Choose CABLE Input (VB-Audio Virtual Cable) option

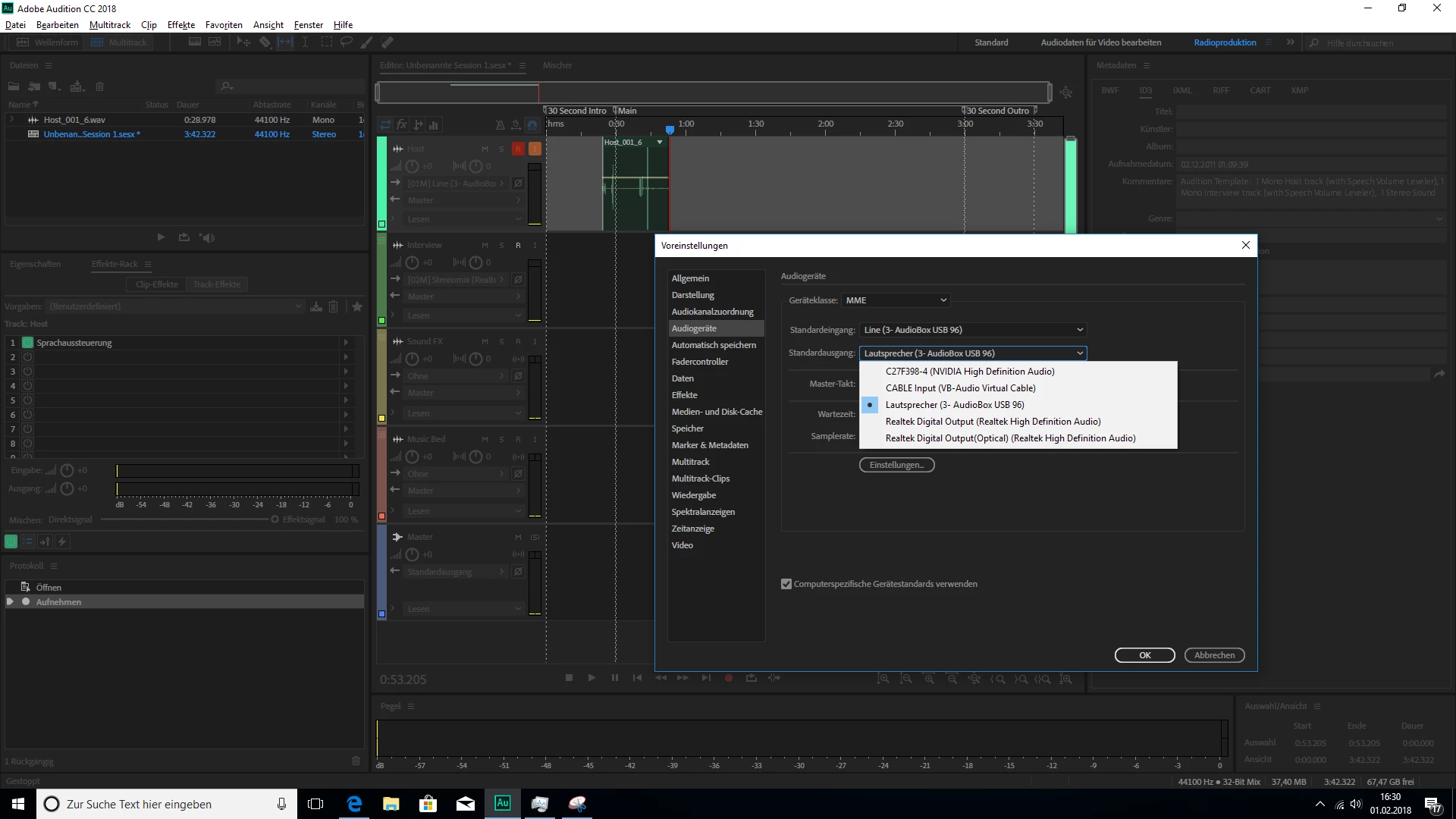(x=960, y=388)
